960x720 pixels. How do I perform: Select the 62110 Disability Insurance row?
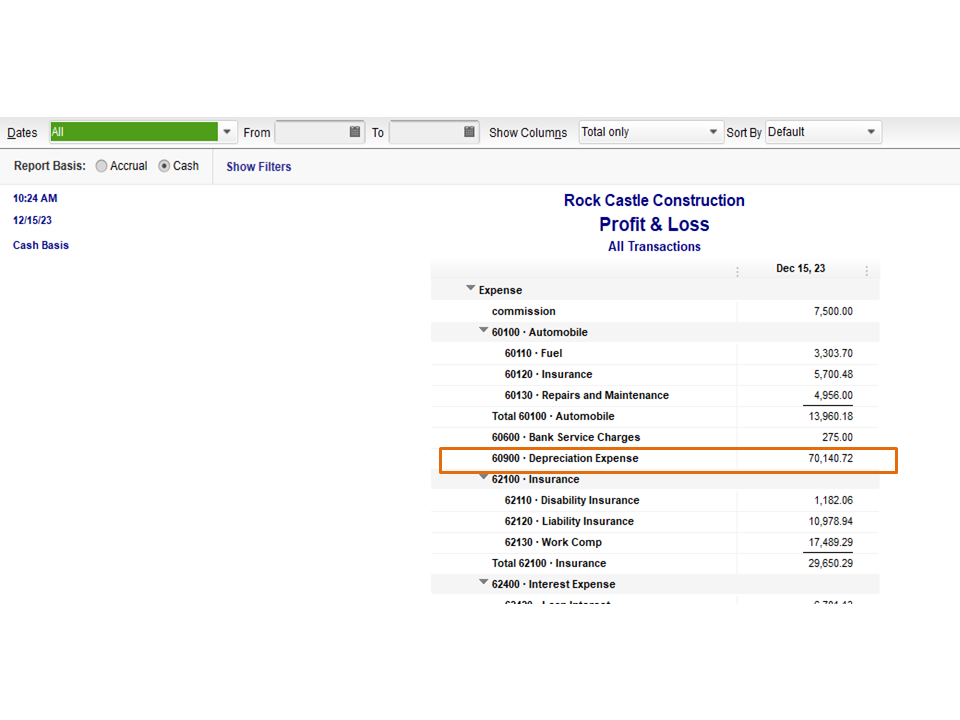tap(655, 500)
